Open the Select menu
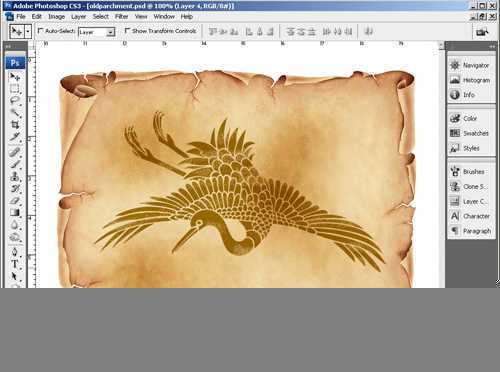 [x=100, y=16]
